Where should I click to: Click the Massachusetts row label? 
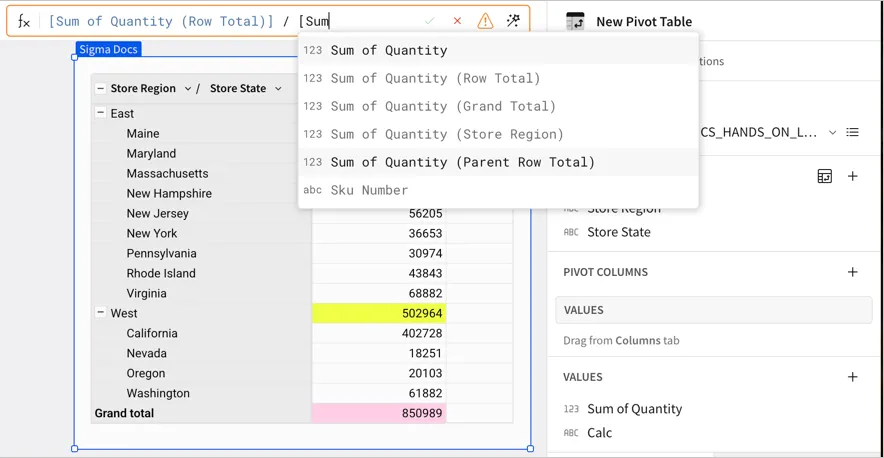point(167,174)
